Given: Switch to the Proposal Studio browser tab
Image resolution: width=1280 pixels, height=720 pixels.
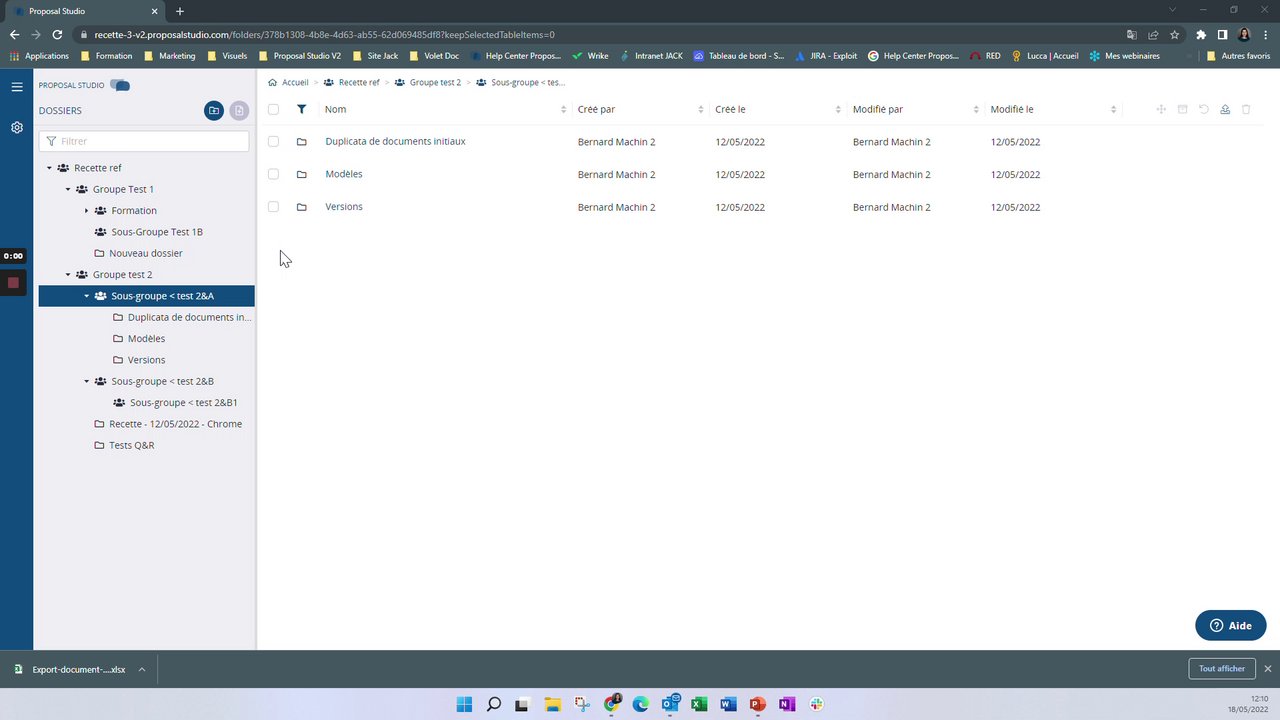Looking at the screenshot, I should tap(84, 11).
